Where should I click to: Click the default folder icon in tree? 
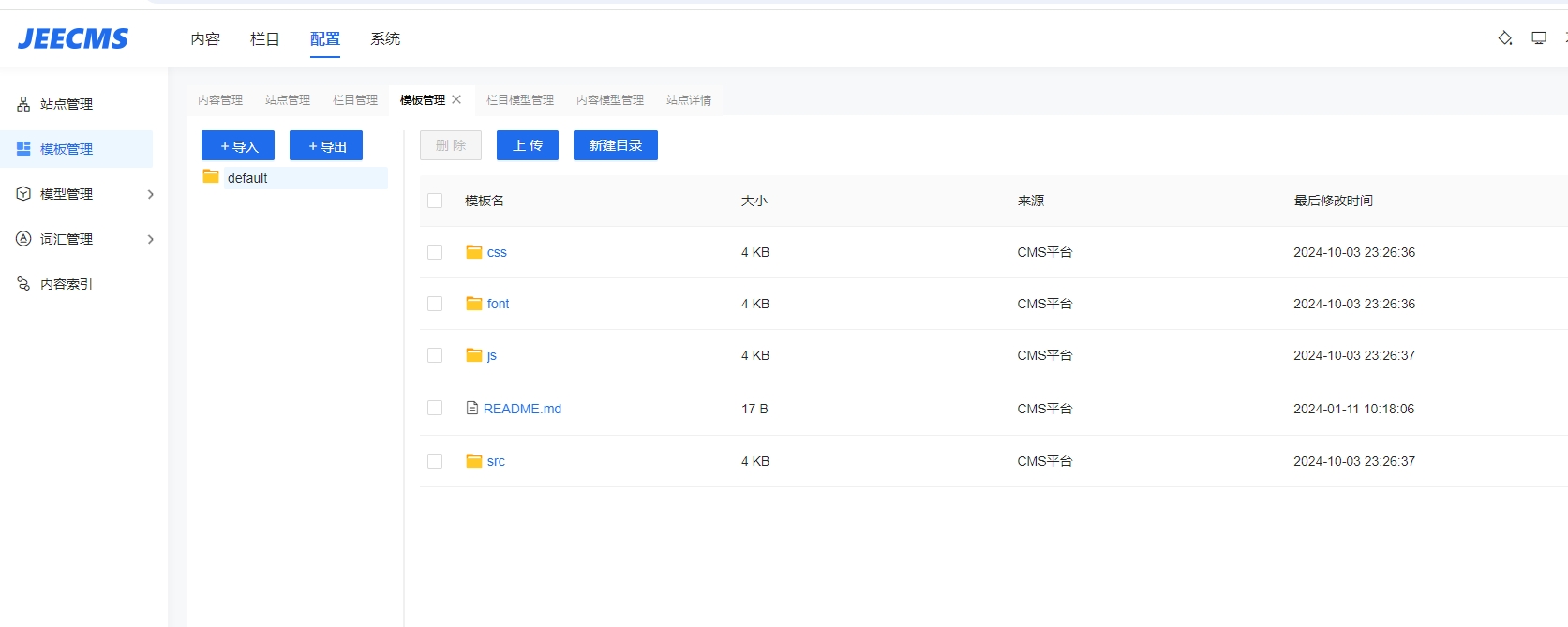tap(211, 177)
